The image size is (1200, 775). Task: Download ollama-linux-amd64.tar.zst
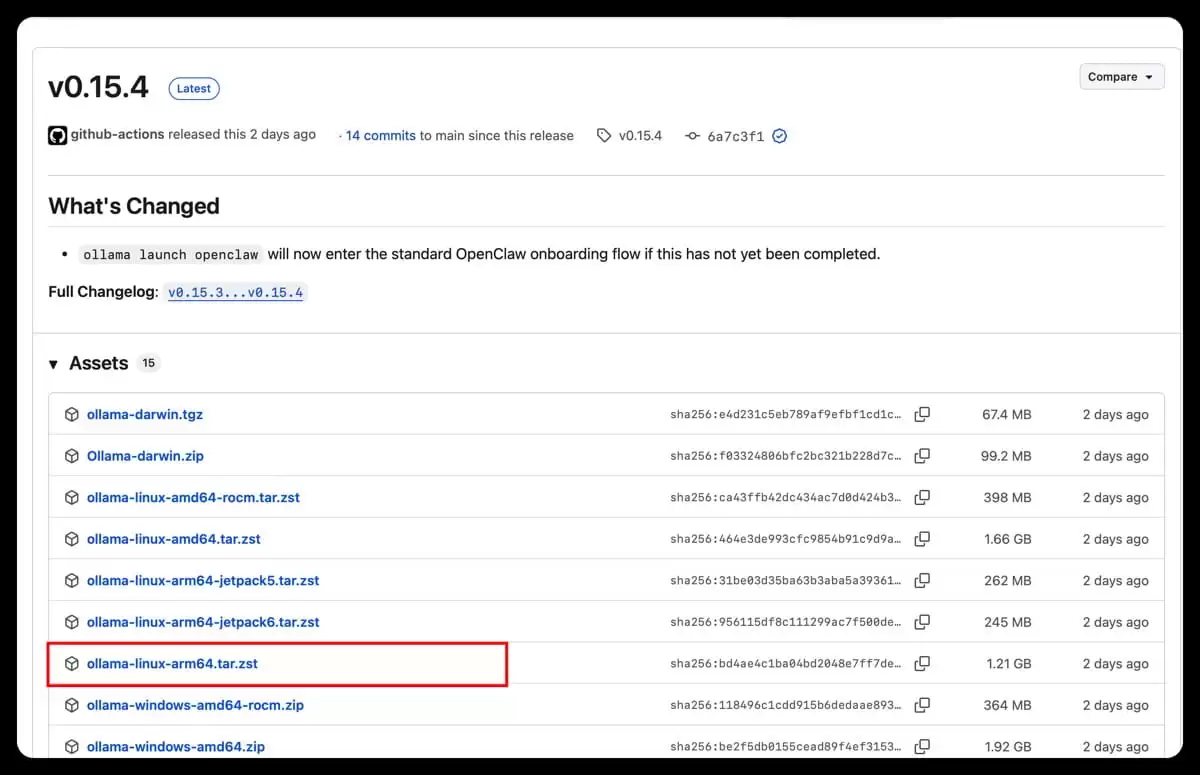point(173,539)
